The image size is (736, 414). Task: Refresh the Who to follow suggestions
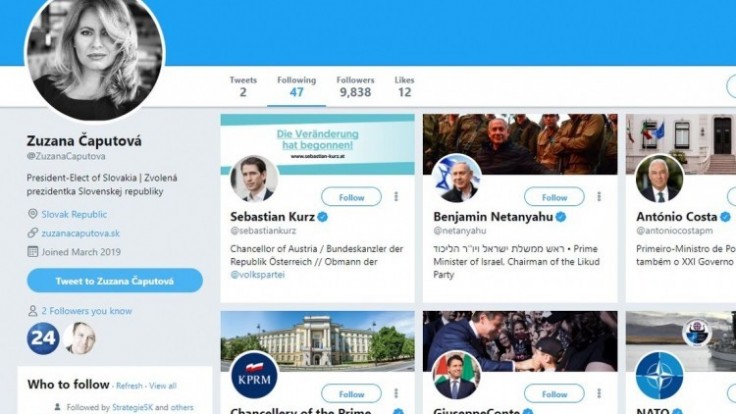(x=129, y=385)
